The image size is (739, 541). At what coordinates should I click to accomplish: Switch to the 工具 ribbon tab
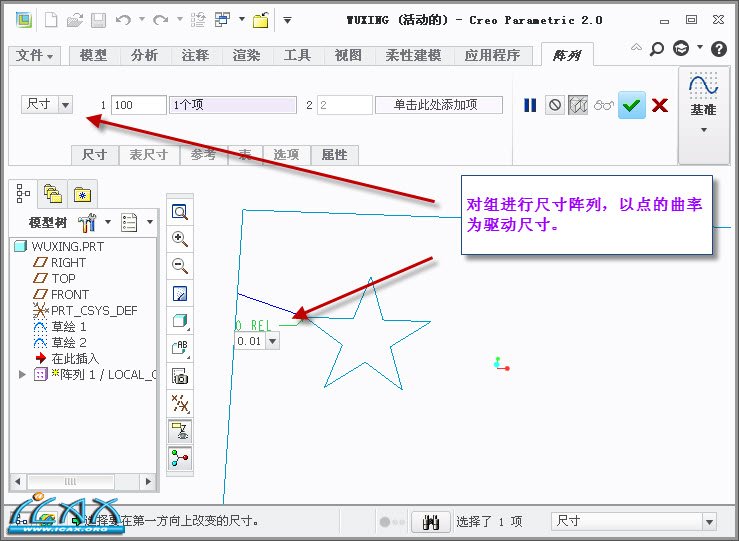[297, 56]
